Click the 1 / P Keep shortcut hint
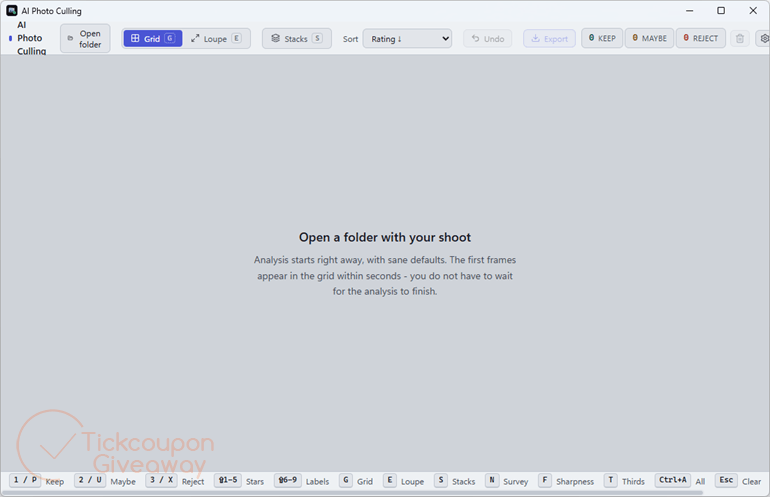Viewport: 770px width, 497px height. coord(37,481)
